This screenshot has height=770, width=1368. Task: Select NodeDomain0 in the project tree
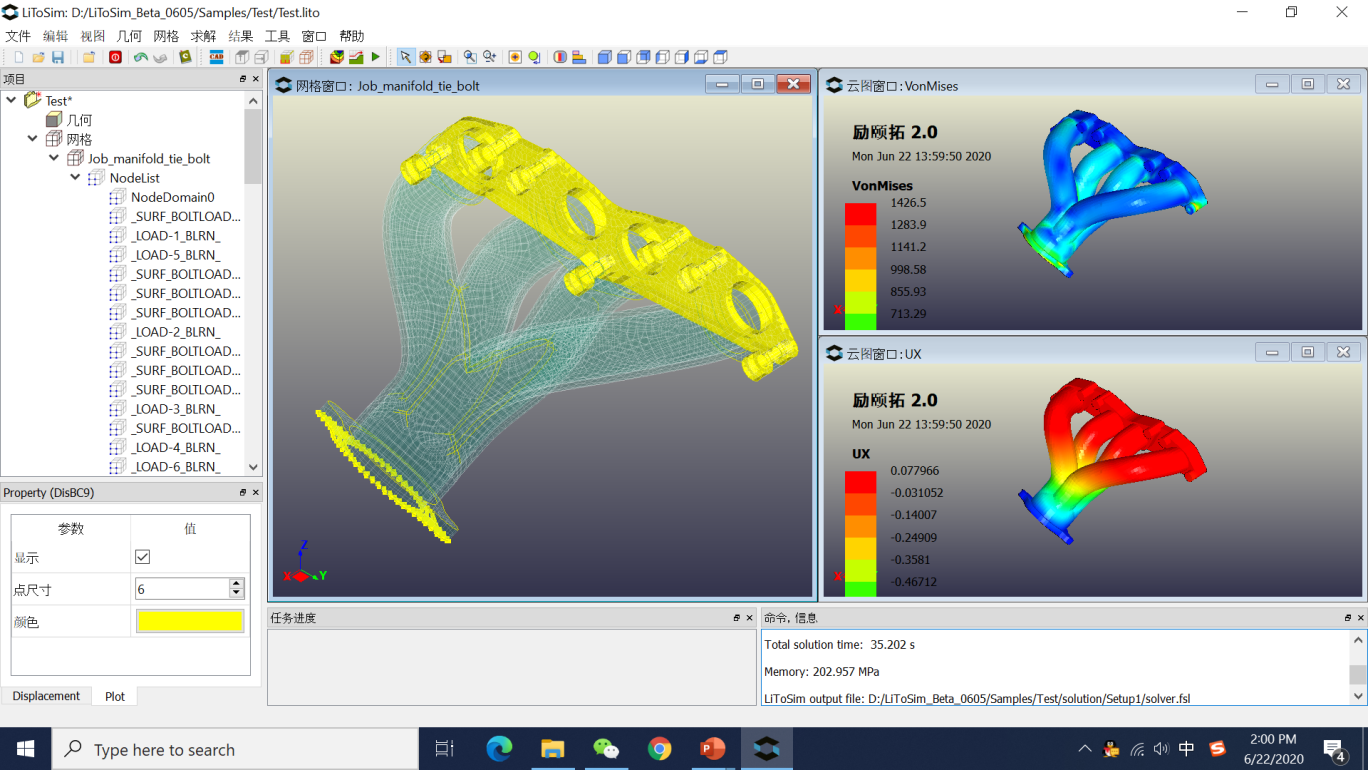pos(172,197)
